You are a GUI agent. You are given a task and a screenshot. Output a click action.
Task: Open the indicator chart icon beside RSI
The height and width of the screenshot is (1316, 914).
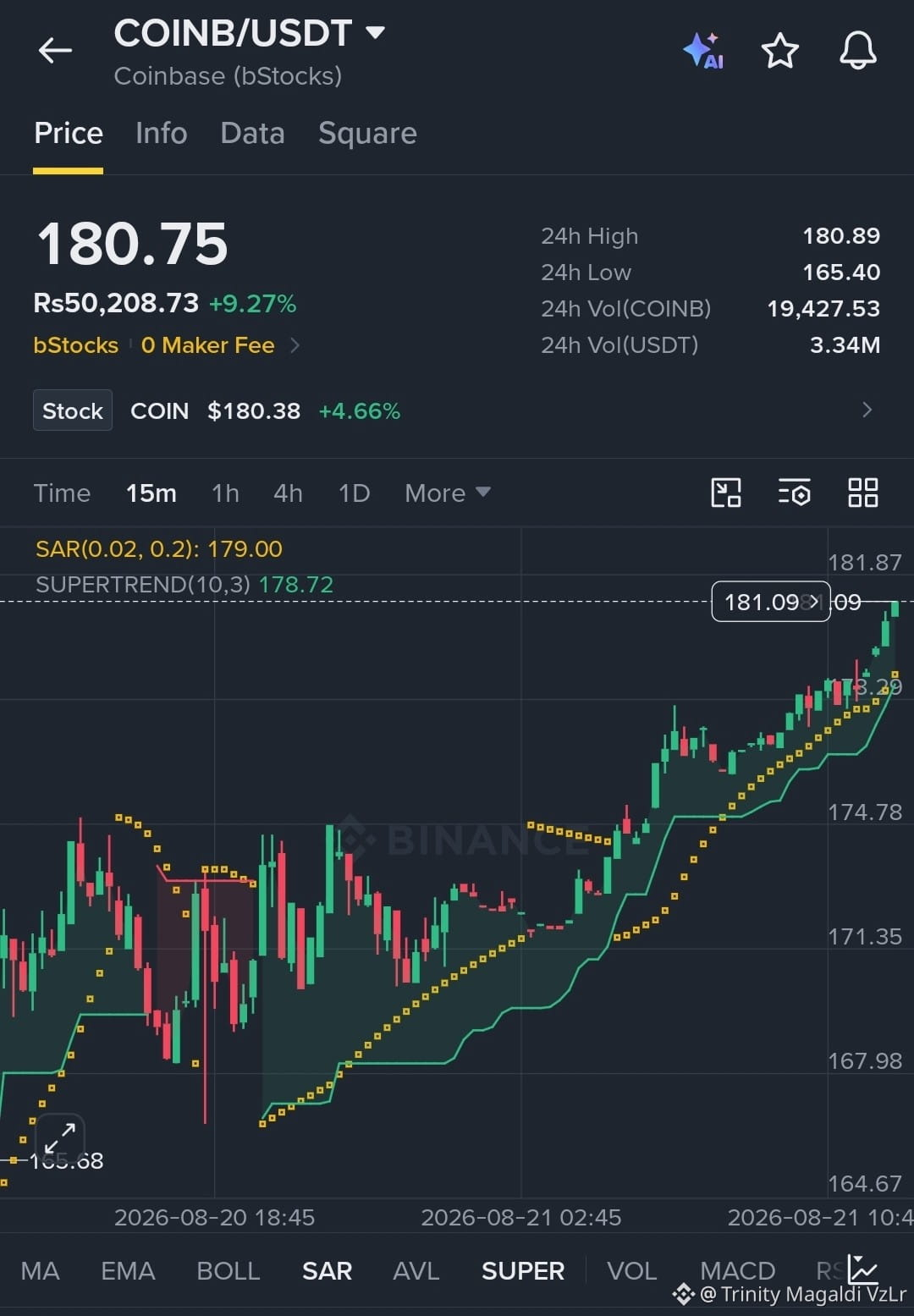[x=863, y=1269]
